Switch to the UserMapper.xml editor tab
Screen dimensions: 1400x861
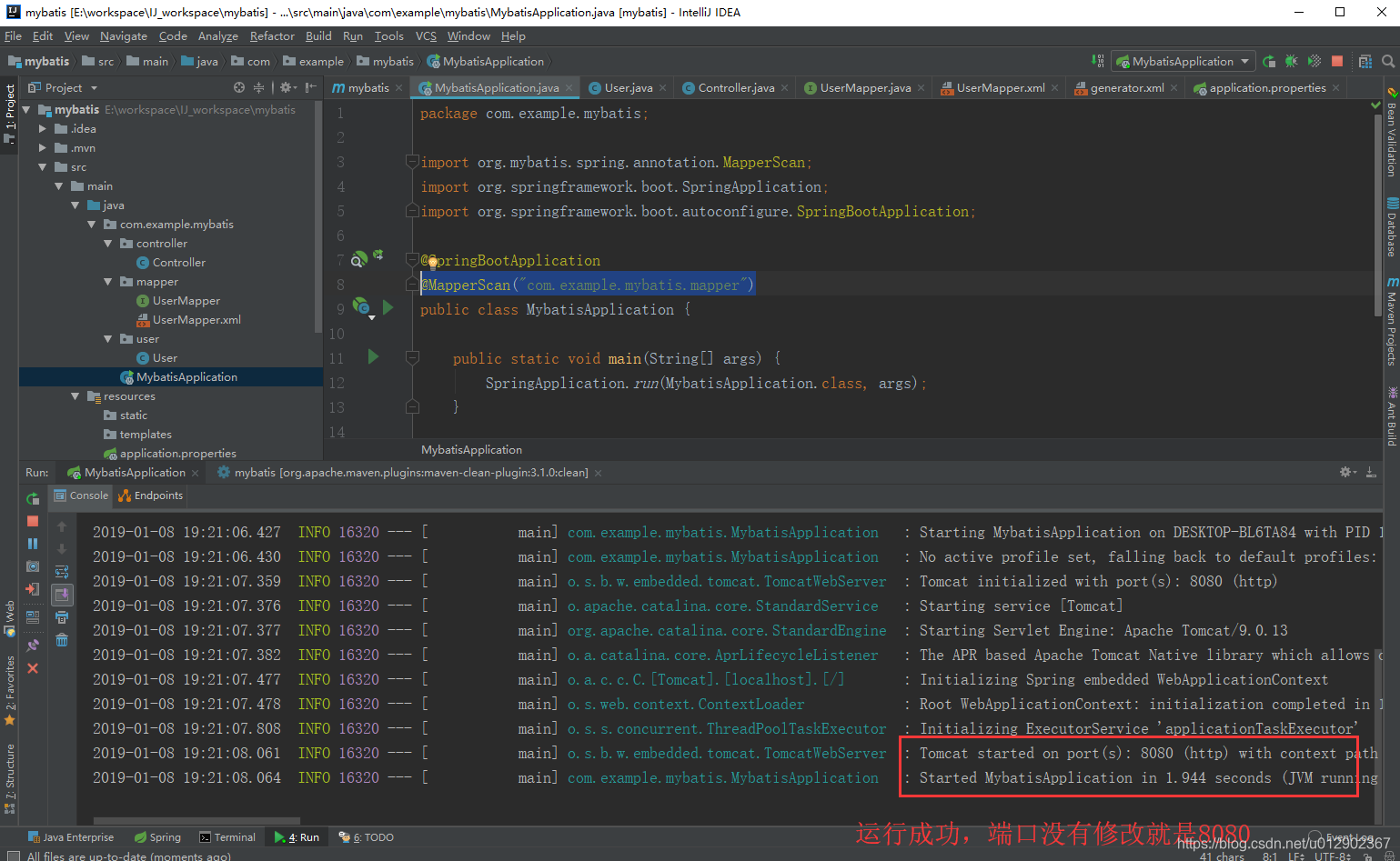tap(1000, 87)
